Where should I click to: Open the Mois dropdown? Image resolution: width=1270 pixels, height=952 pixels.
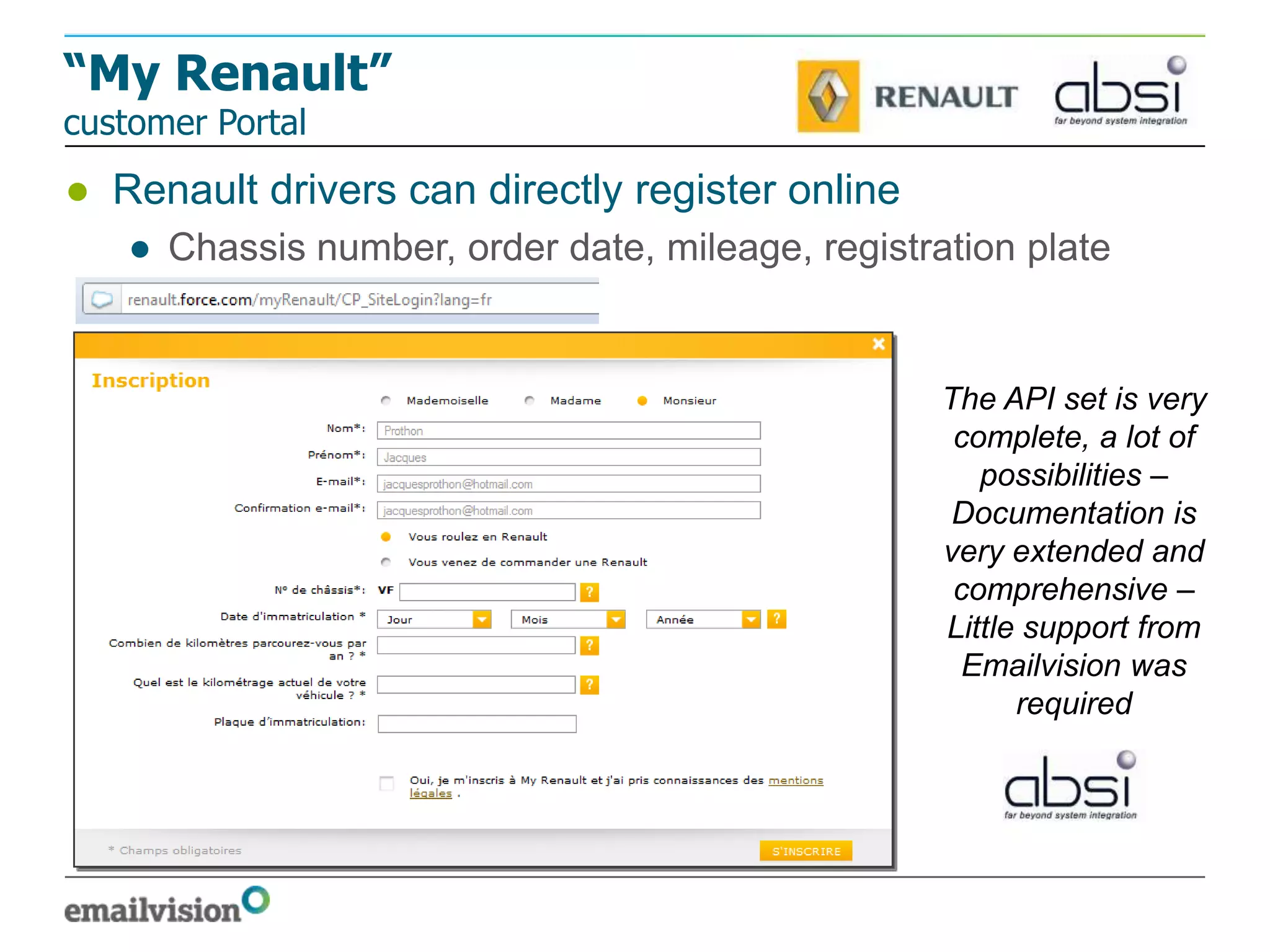568,619
